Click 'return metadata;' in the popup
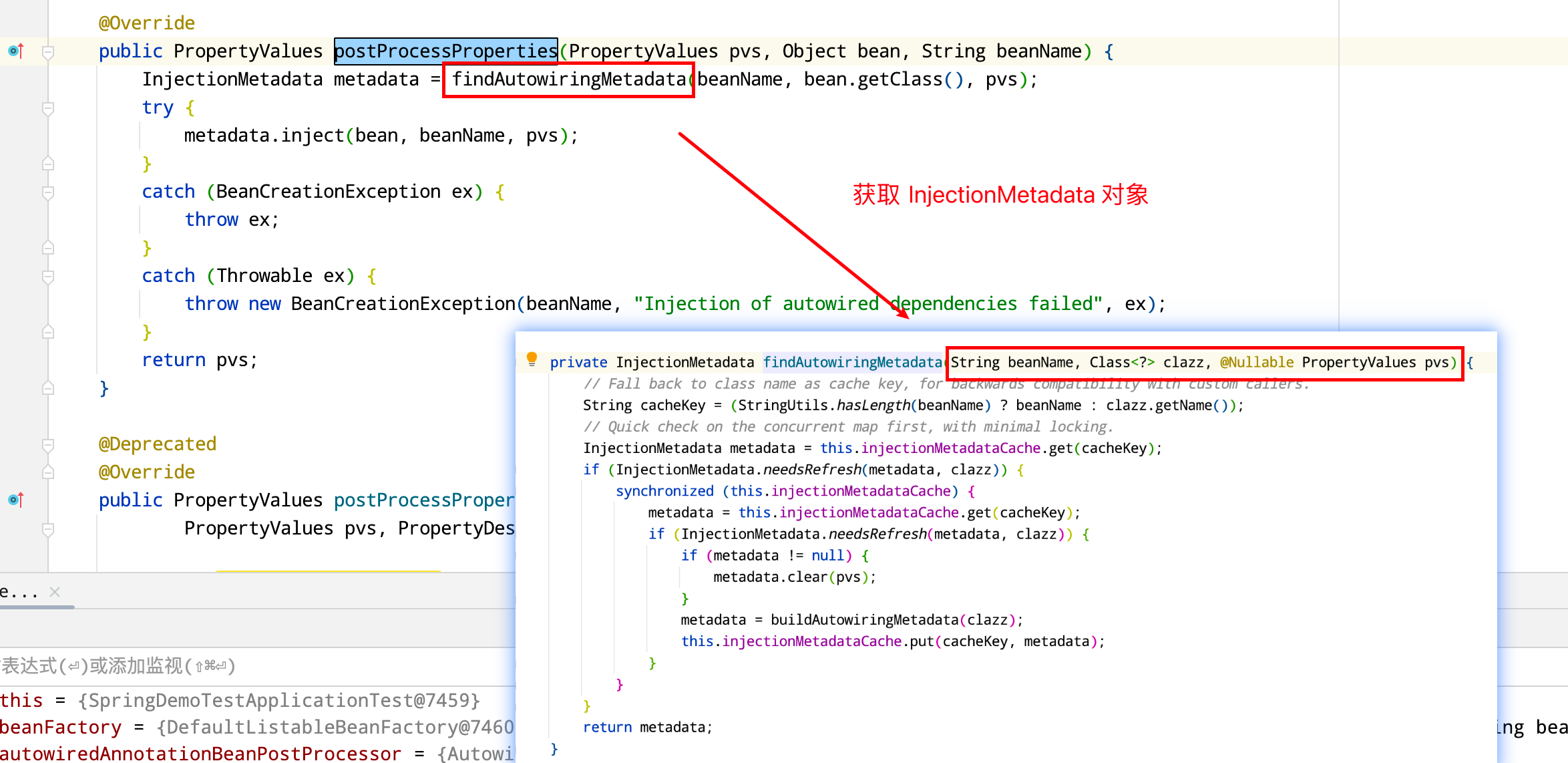This screenshot has width=1568, height=763. tap(647, 727)
